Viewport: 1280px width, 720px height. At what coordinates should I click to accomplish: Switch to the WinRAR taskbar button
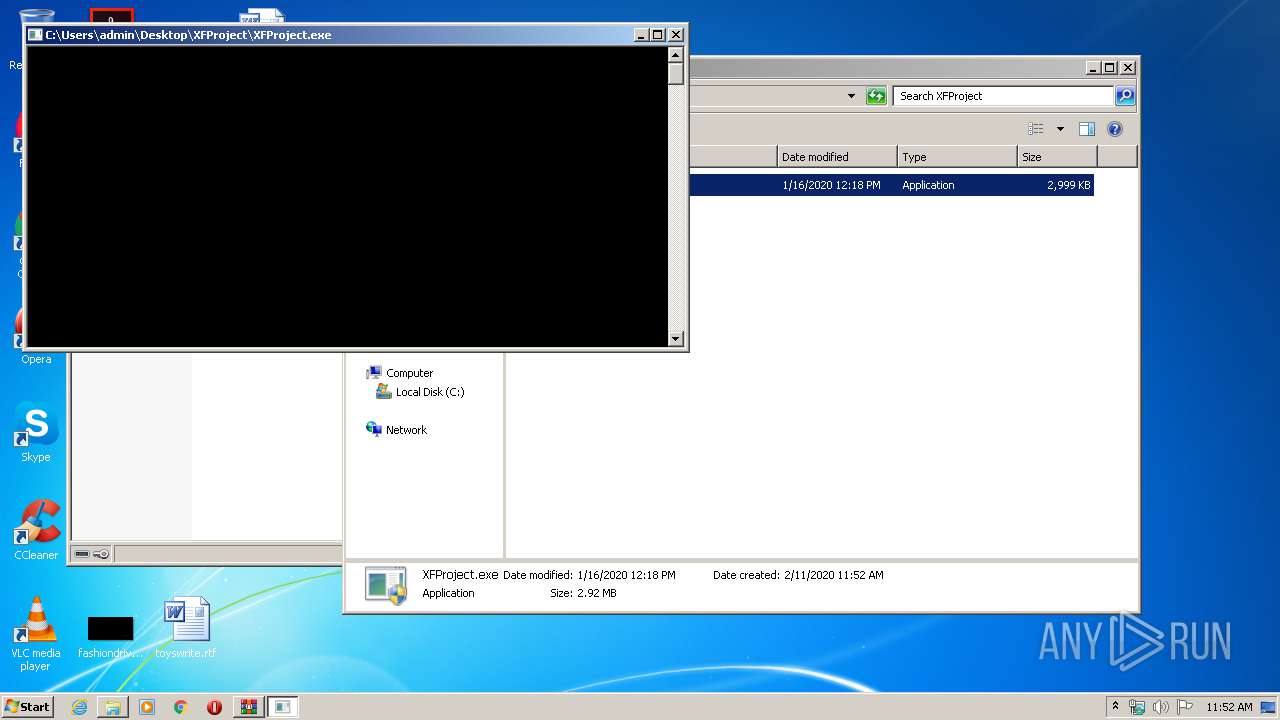coord(249,707)
